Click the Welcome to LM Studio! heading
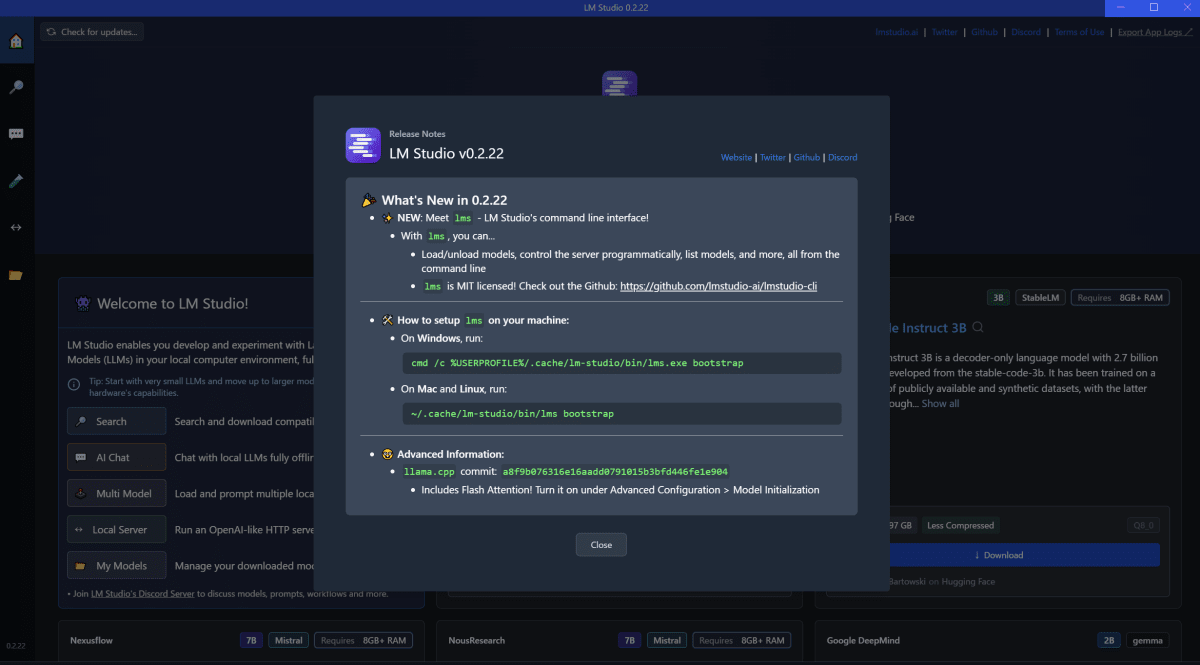The image size is (1200, 665). click(174, 303)
